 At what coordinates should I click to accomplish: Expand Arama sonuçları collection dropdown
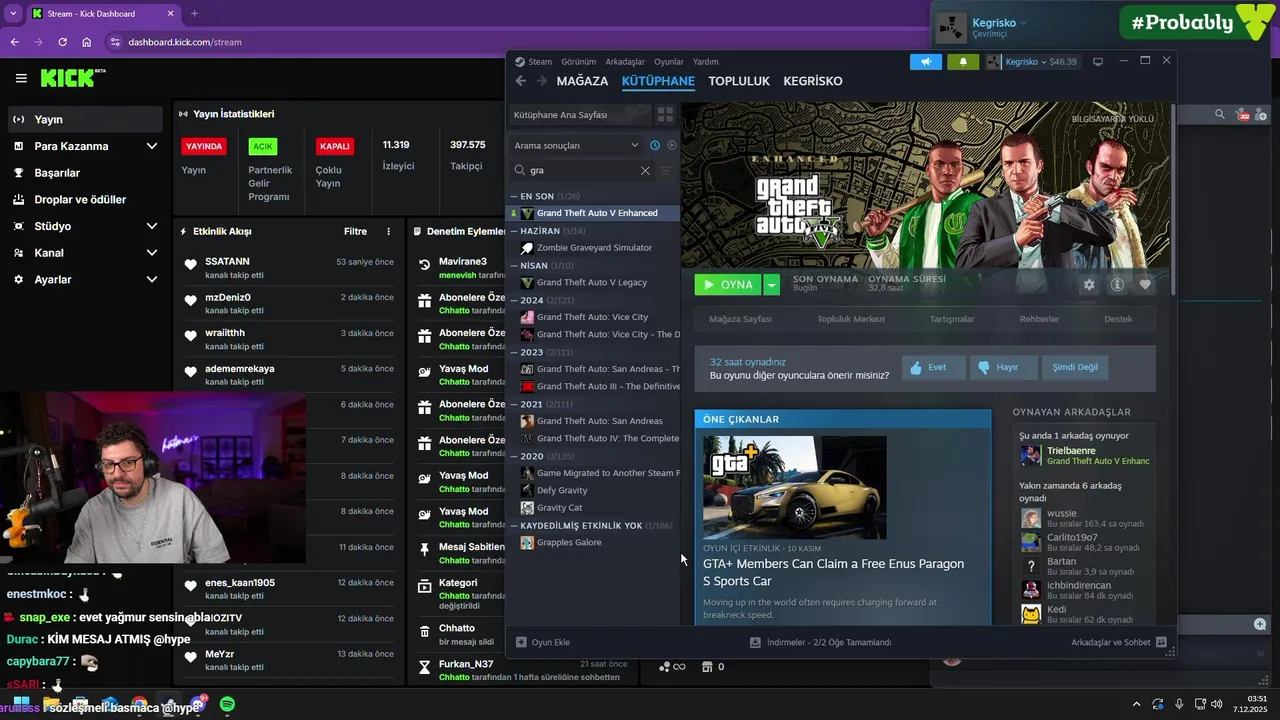[x=576, y=145]
